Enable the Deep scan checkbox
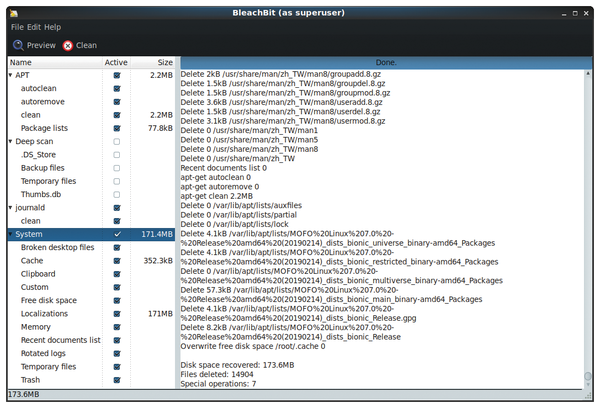The image size is (600, 408). click(117, 142)
